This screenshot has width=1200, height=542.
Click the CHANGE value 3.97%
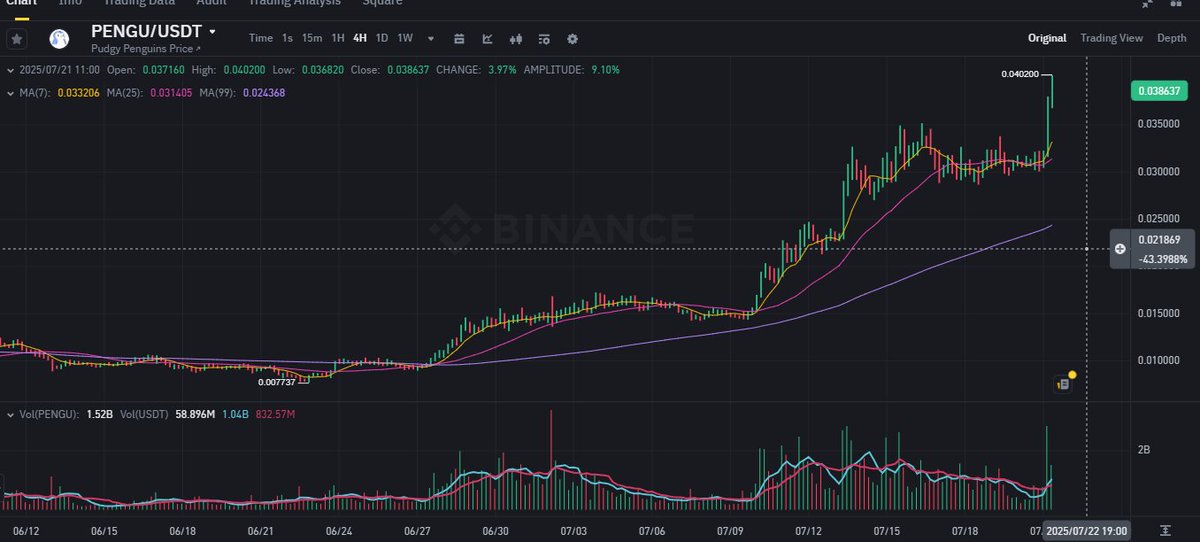click(x=500, y=70)
